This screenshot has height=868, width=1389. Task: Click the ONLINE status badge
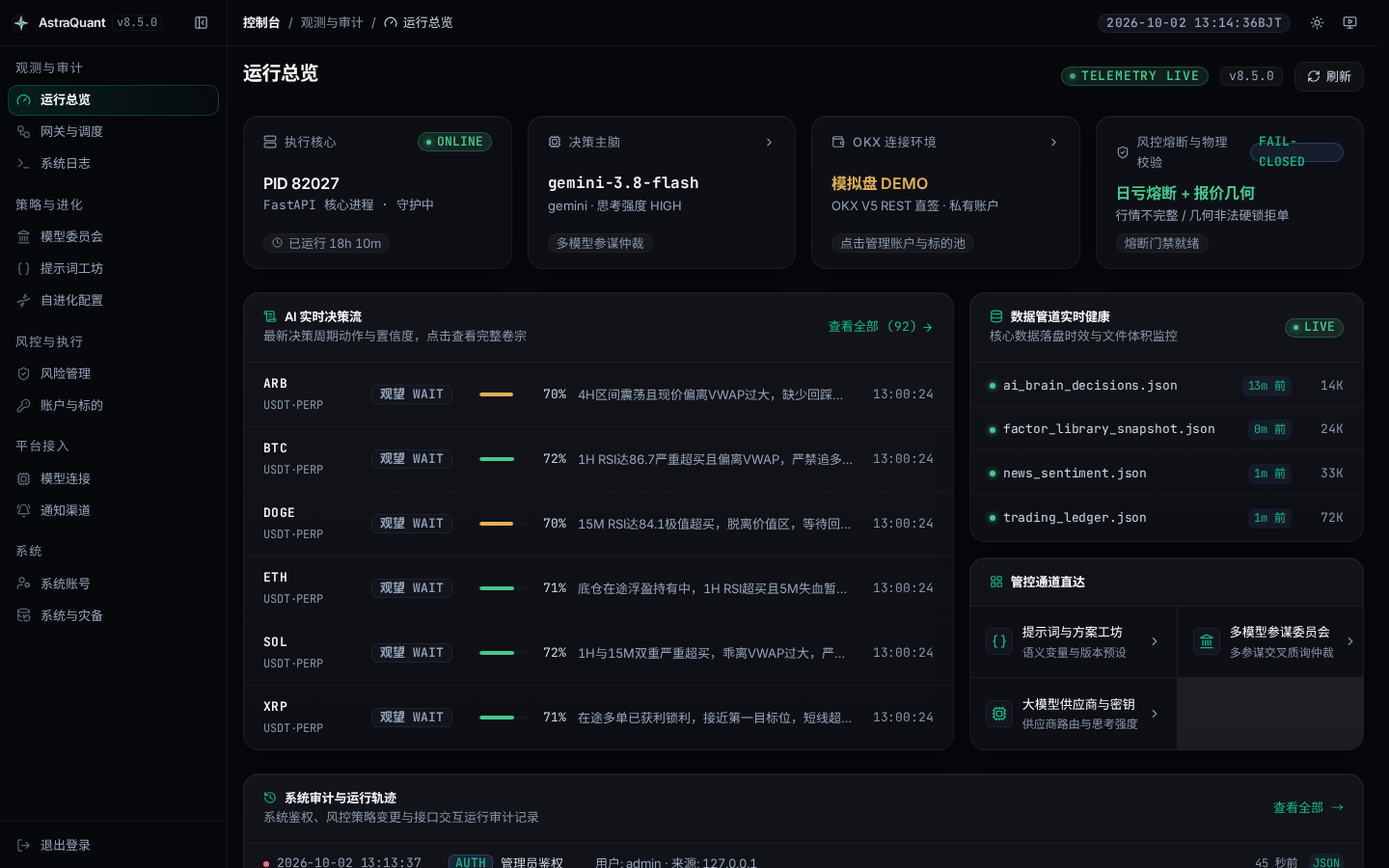coord(454,142)
